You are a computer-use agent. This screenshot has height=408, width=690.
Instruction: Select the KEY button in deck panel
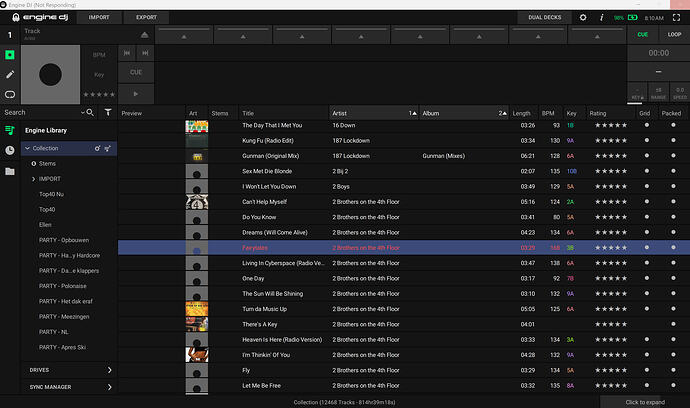tap(637, 92)
